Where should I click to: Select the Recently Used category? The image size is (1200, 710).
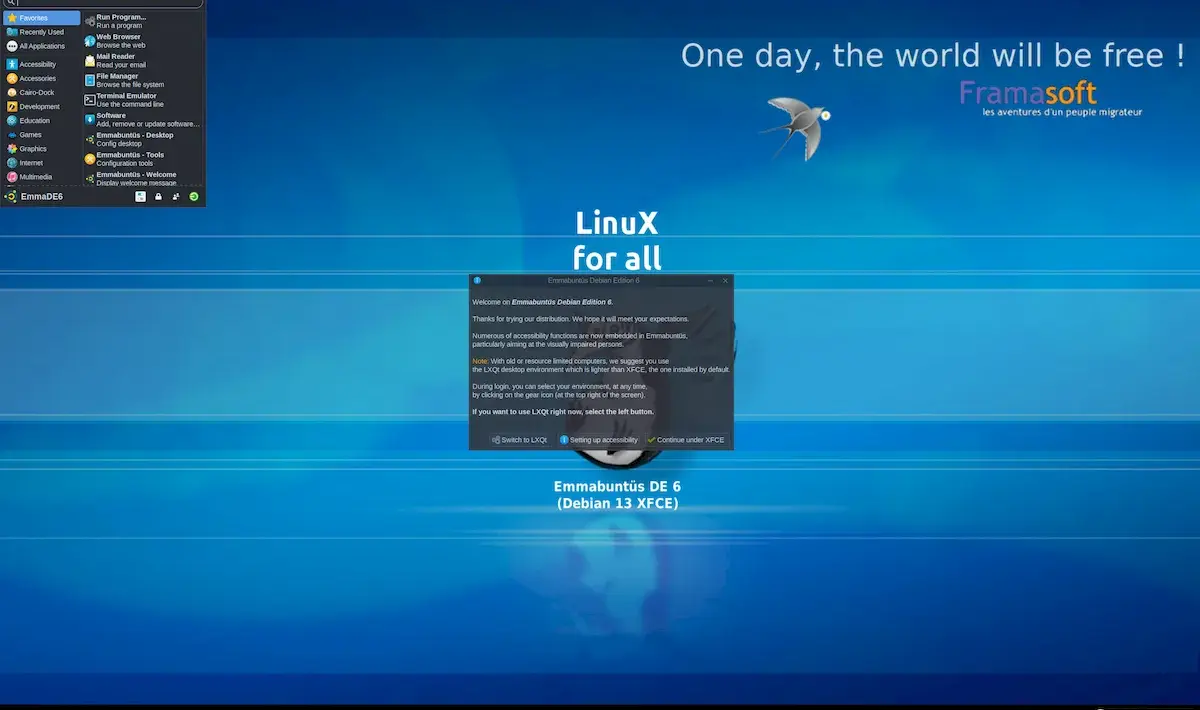click(42, 32)
